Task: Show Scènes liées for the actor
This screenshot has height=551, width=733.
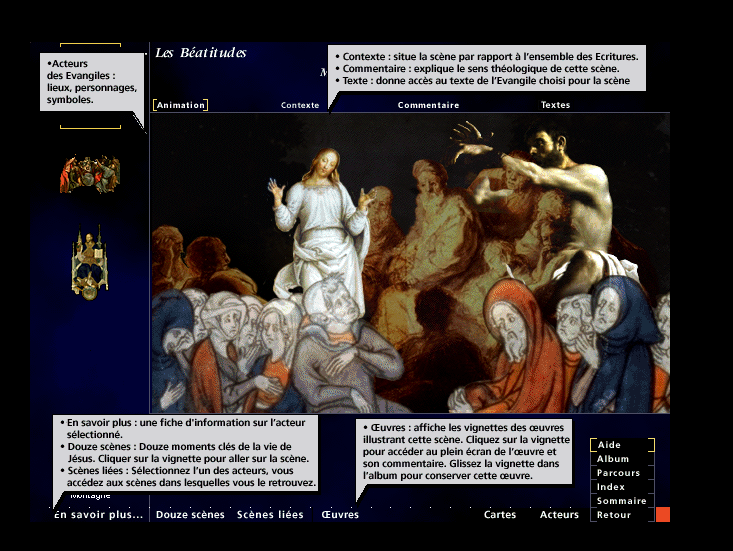Action: coord(270,515)
